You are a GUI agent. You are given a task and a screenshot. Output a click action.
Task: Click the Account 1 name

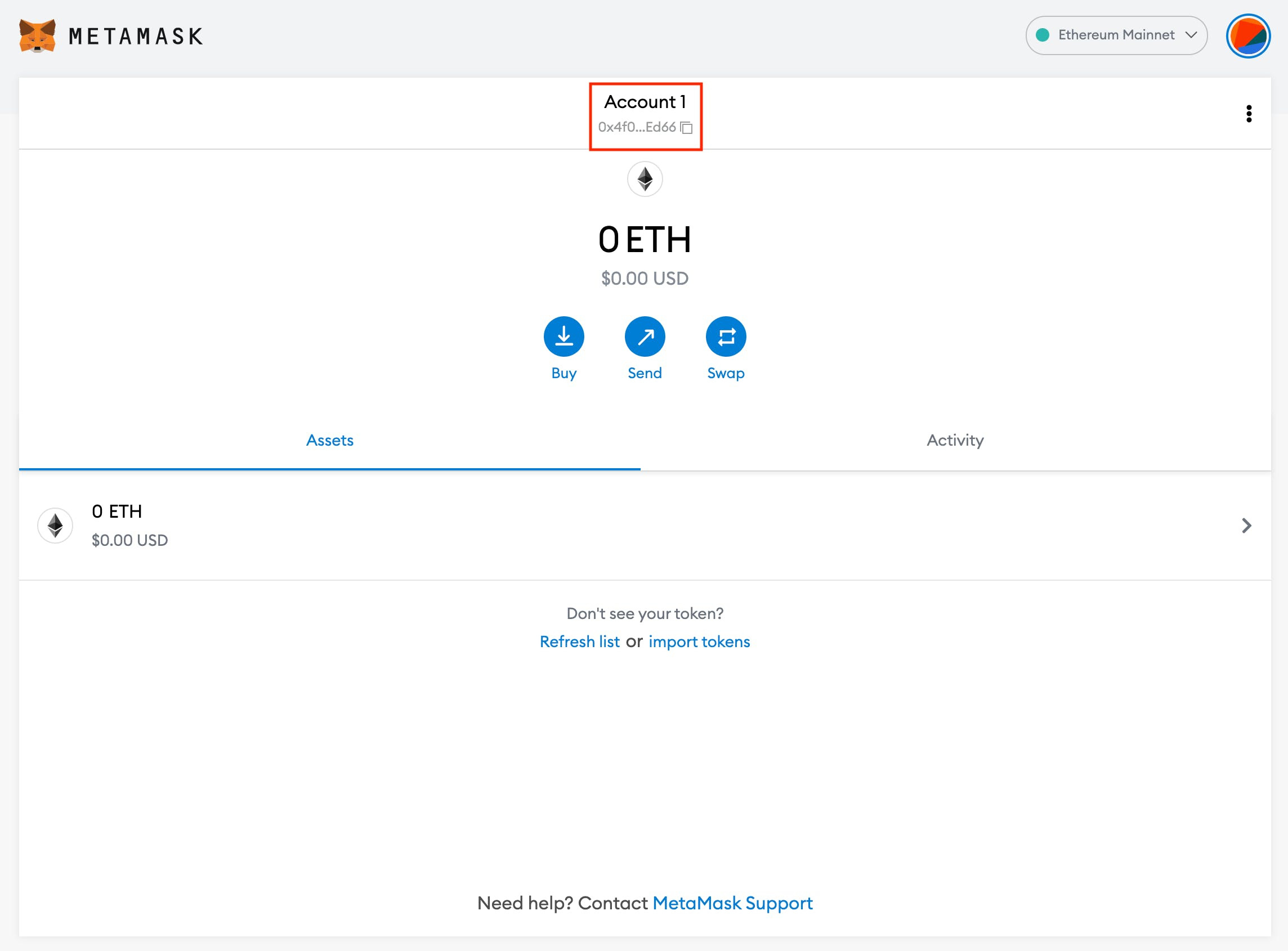pyautogui.click(x=645, y=102)
